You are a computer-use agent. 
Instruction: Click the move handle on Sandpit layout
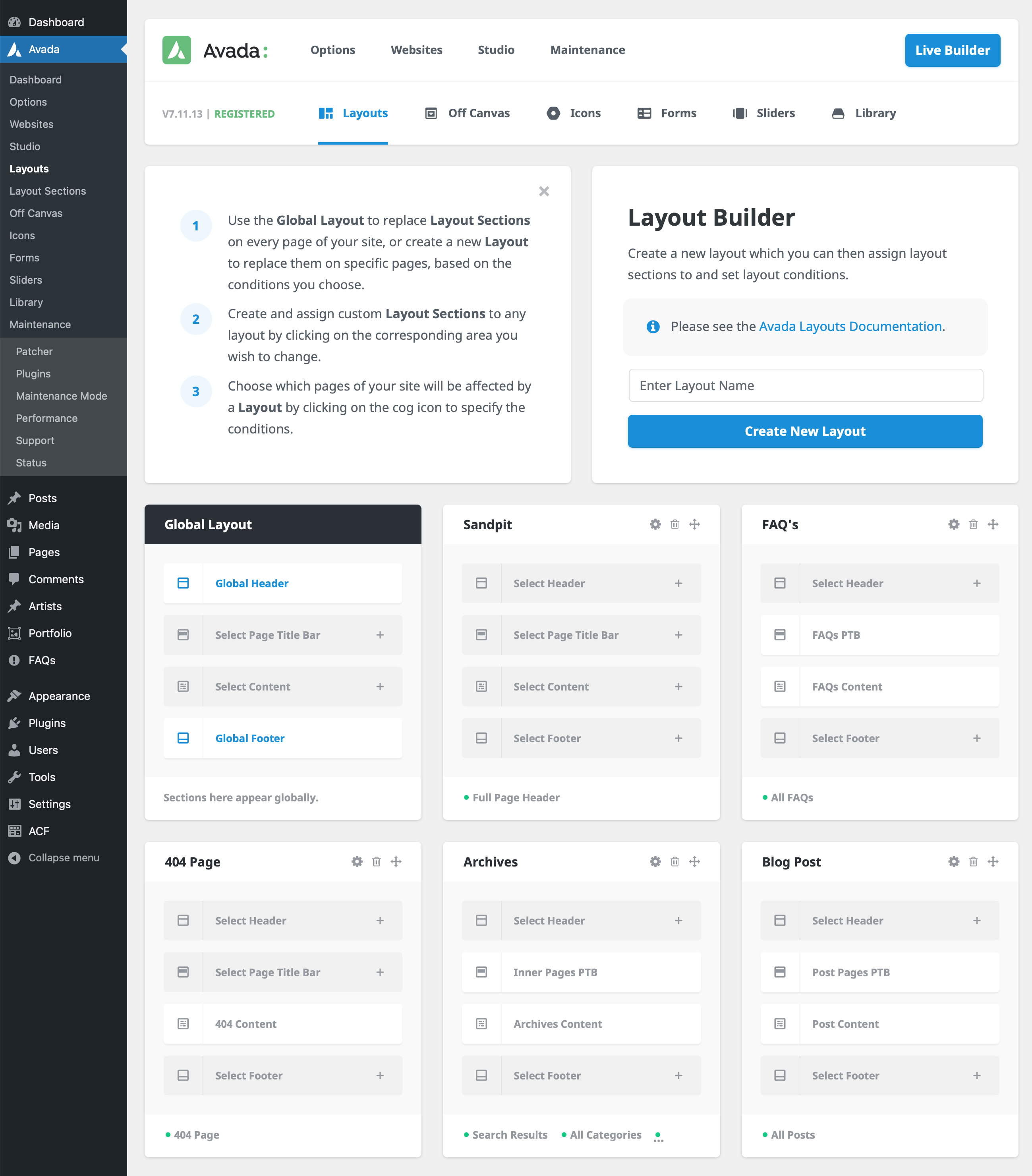click(694, 524)
